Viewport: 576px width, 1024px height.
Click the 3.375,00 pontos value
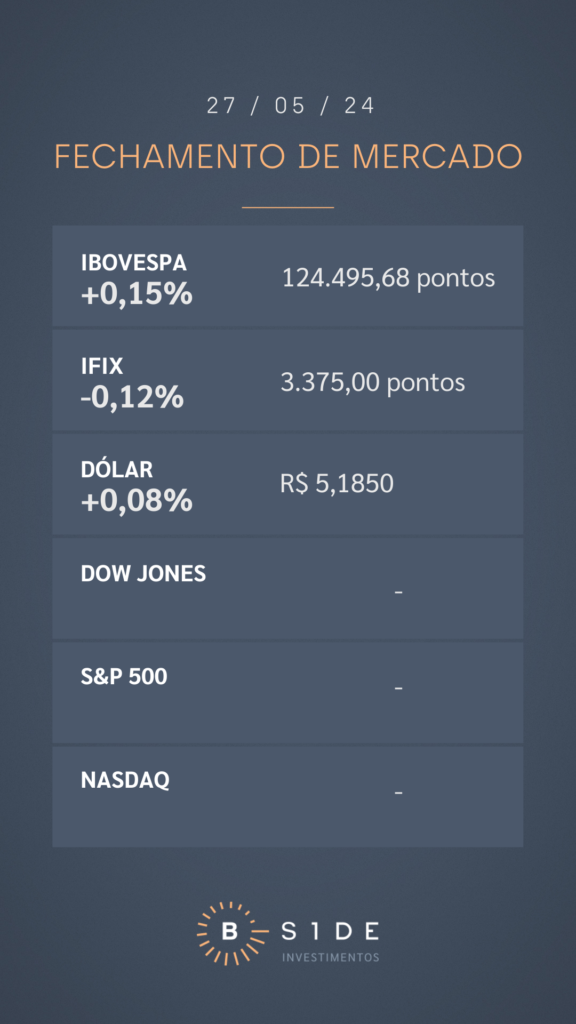pyautogui.click(x=373, y=382)
